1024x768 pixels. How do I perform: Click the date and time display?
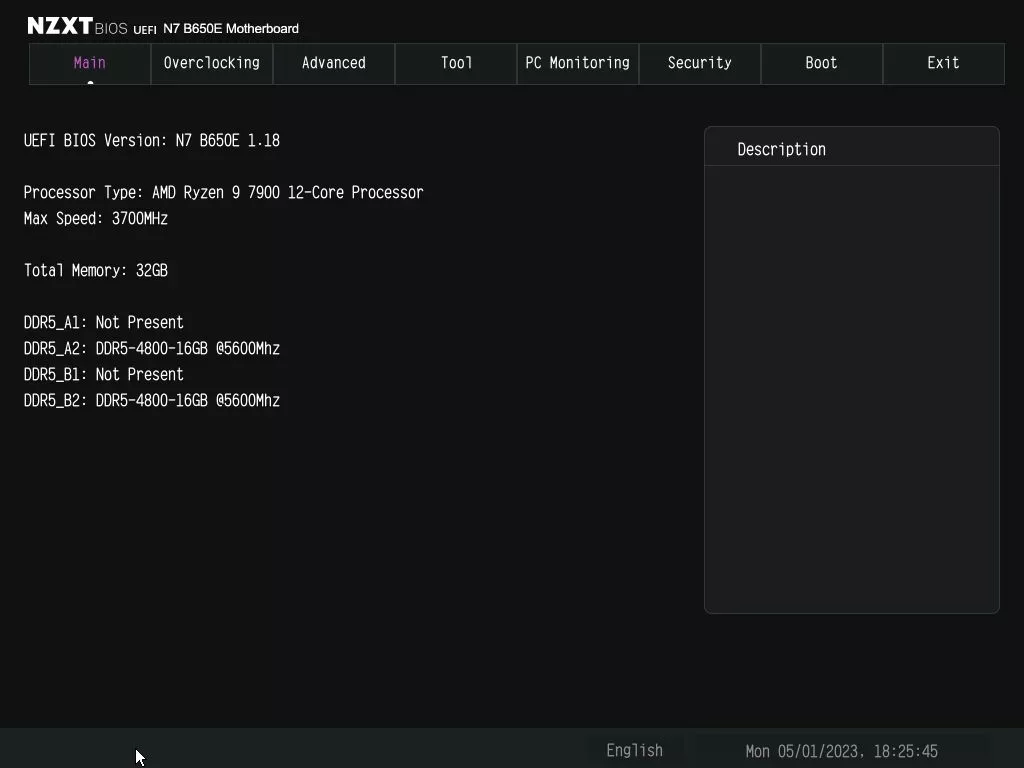point(843,750)
